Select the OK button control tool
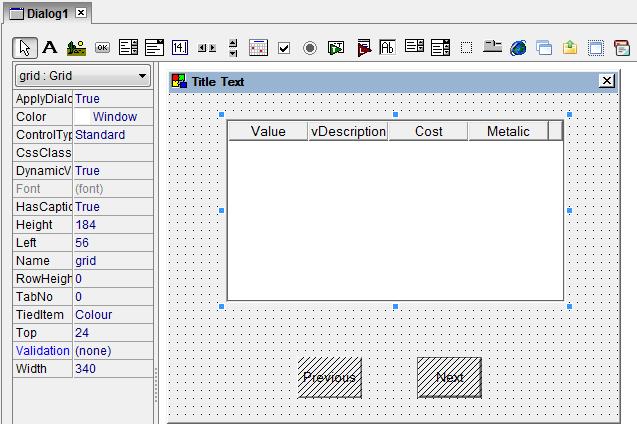Screen dimensions: 637x424 click(x=102, y=47)
